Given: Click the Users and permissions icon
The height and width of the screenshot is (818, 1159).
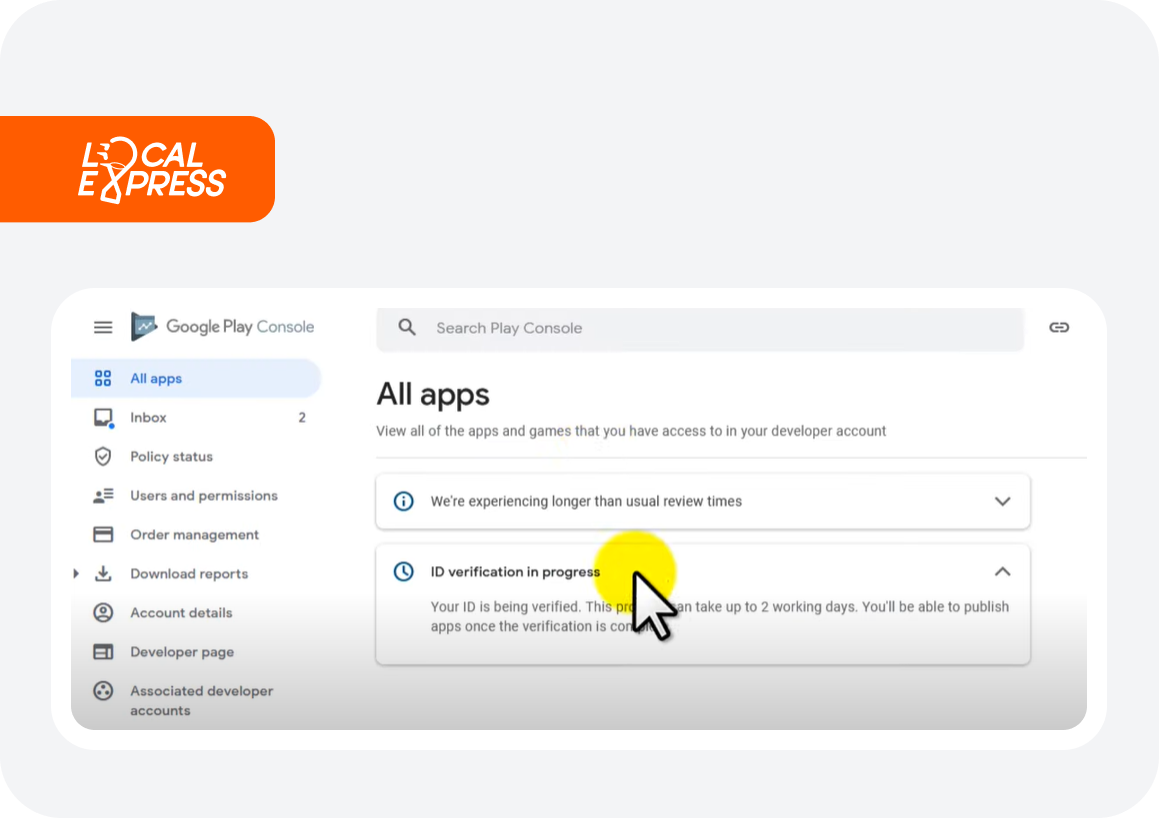Looking at the screenshot, I should click(x=103, y=495).
